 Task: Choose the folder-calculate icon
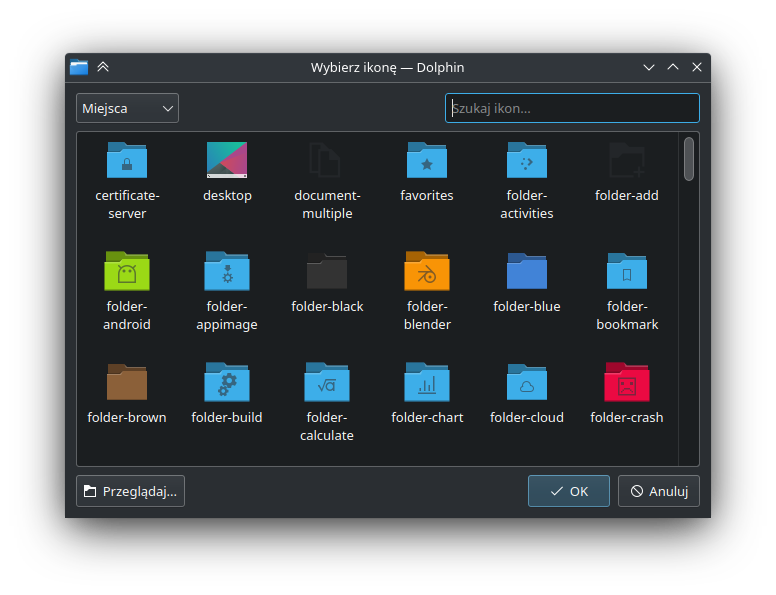(327, 382)
